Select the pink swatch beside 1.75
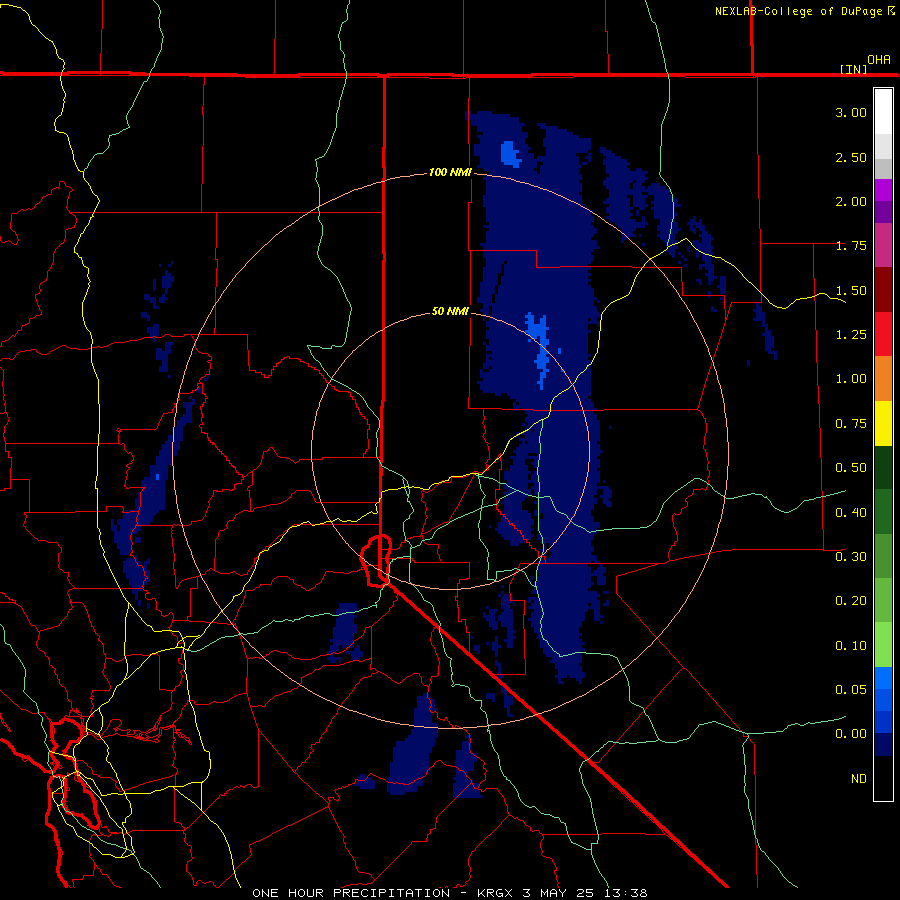 click(883, 245)
